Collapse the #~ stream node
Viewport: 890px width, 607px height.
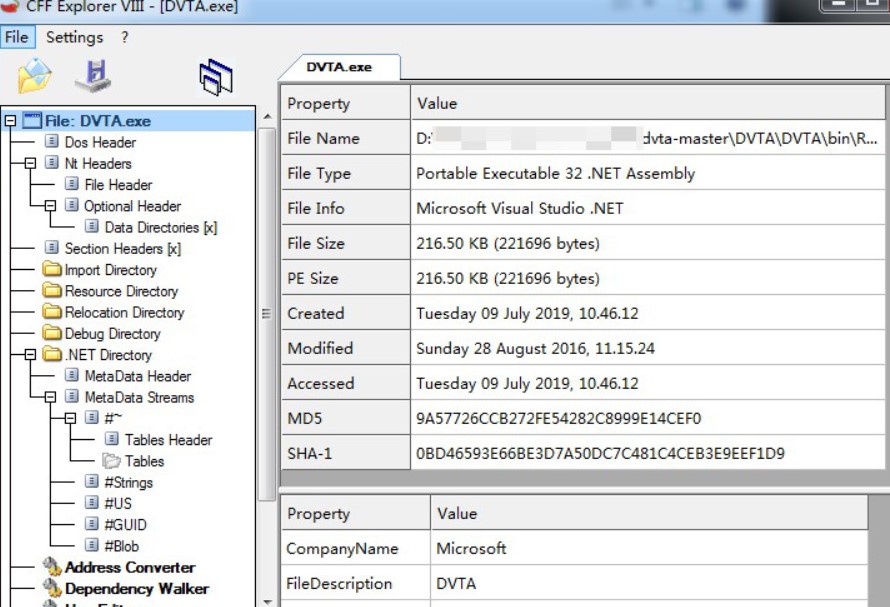(x=70, y=418)
